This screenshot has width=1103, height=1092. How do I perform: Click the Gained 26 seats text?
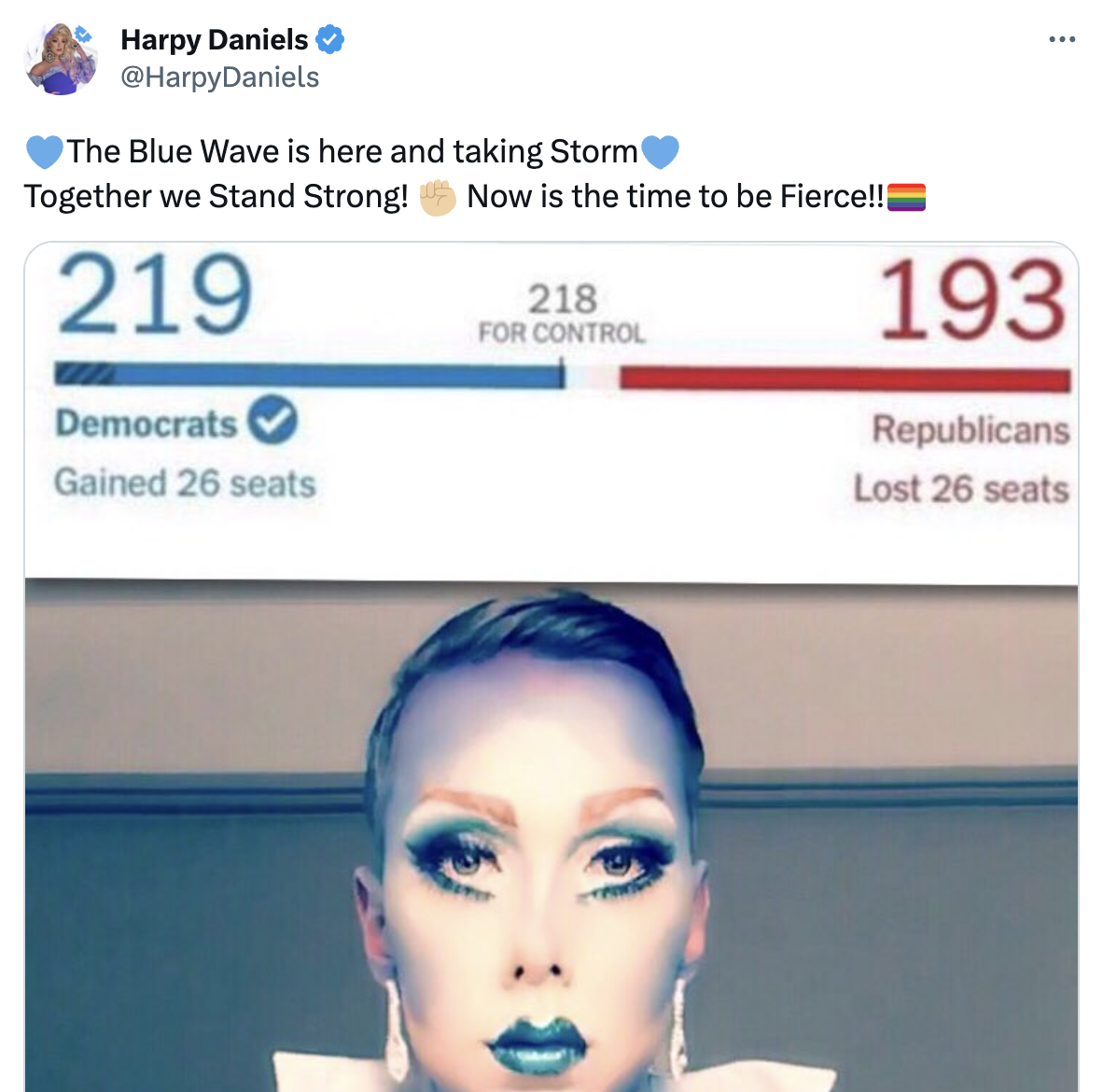pos(185,483)
